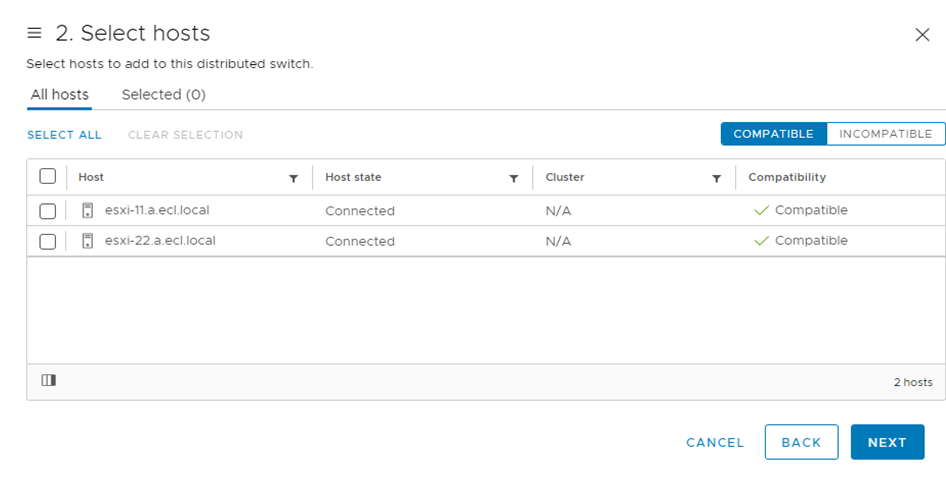Open the Host state column filter

tap(513, 178)
